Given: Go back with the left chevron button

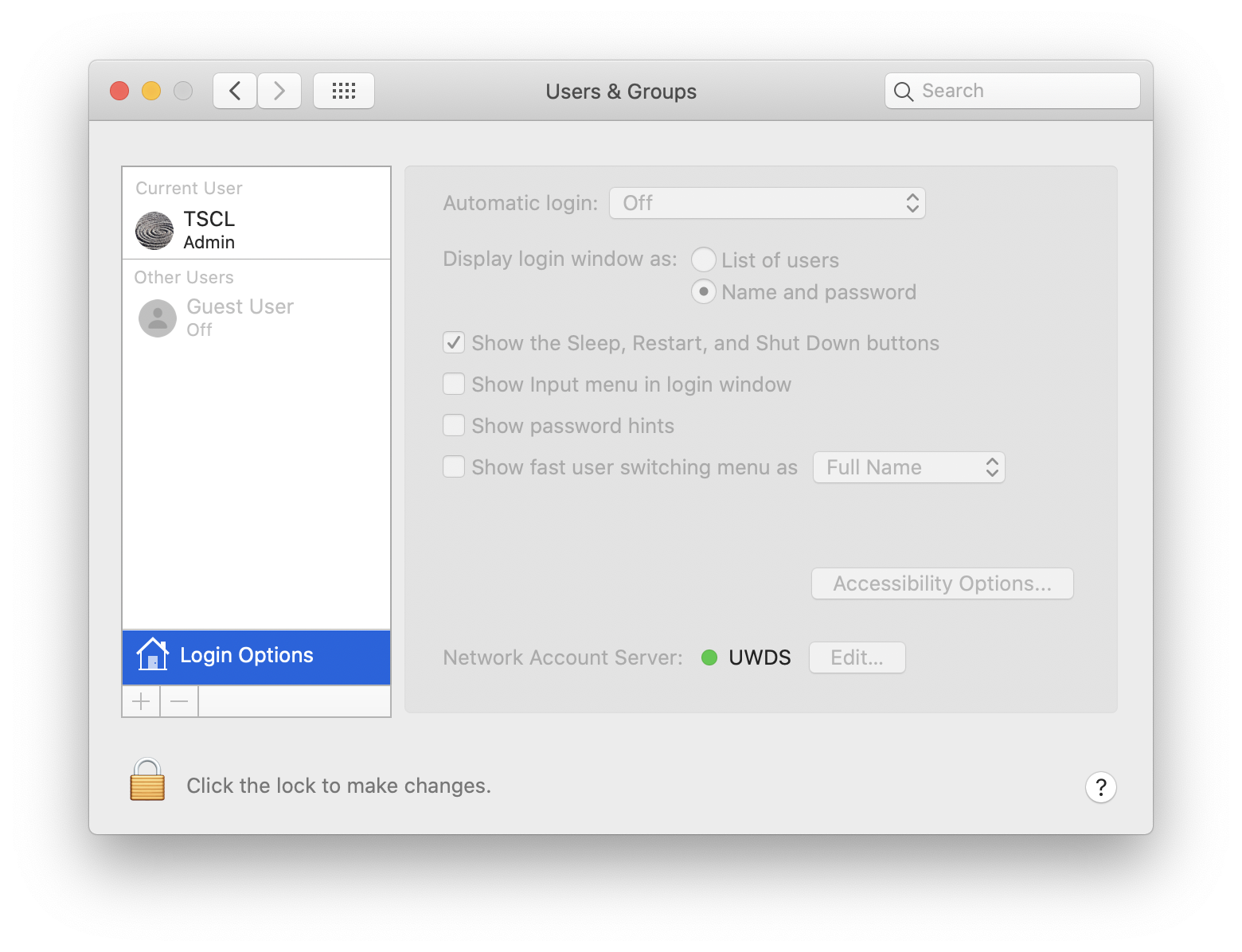Looking at the screenshot, I should (x=235, y=91).
